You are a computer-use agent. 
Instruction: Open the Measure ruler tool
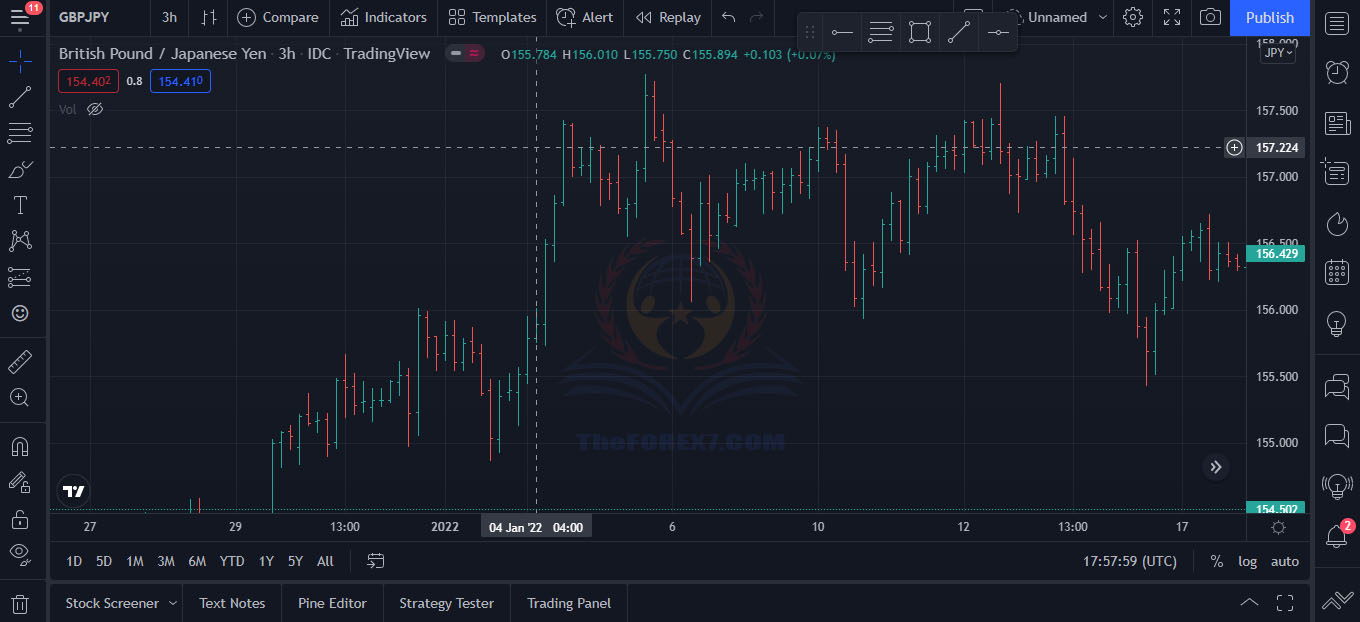pyautogui.click(x=20, y=361)
